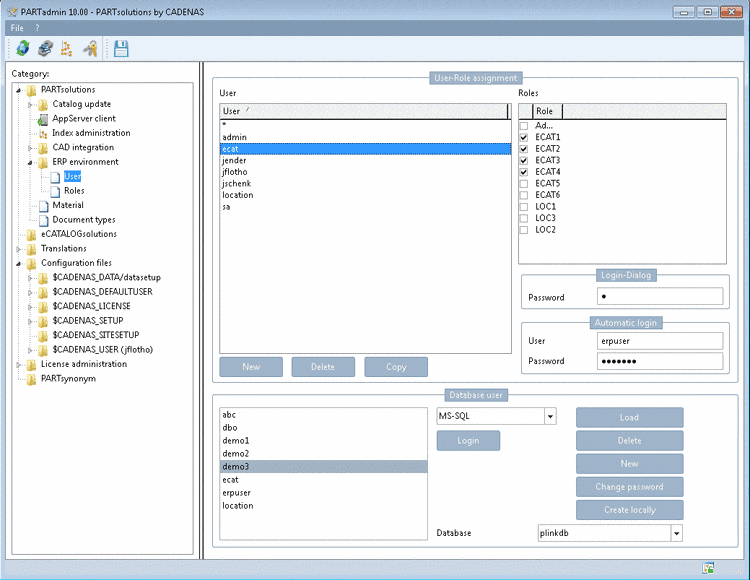Open the File menu
Screen dimensions: 750x580
click(18, 28)
